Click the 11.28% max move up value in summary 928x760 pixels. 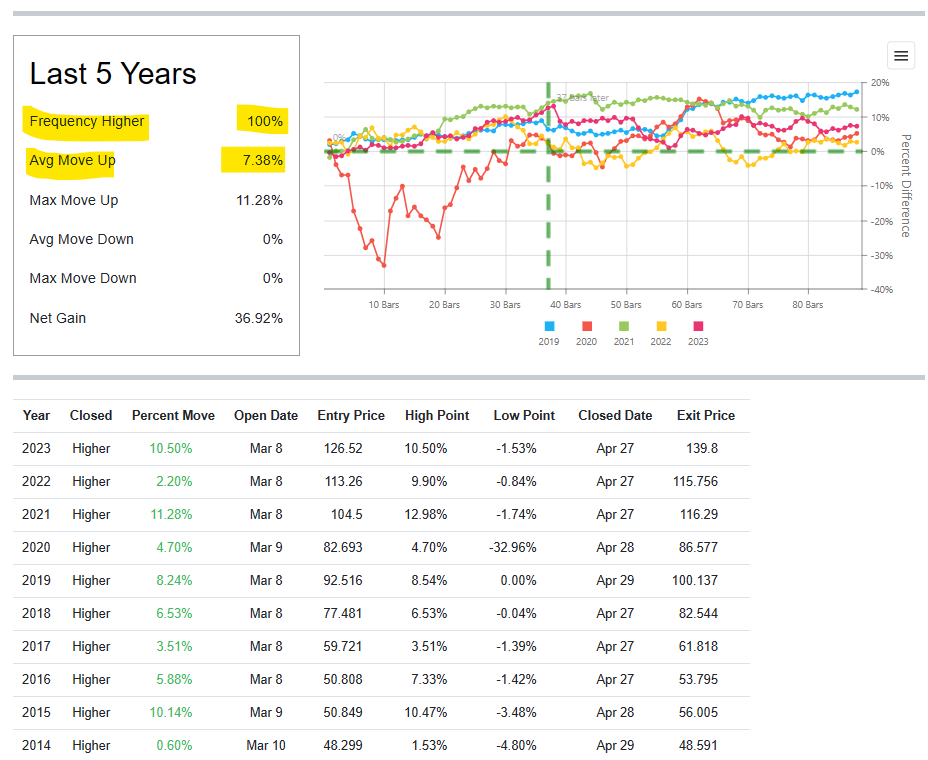pyautogui.click(x=259, y=201)
